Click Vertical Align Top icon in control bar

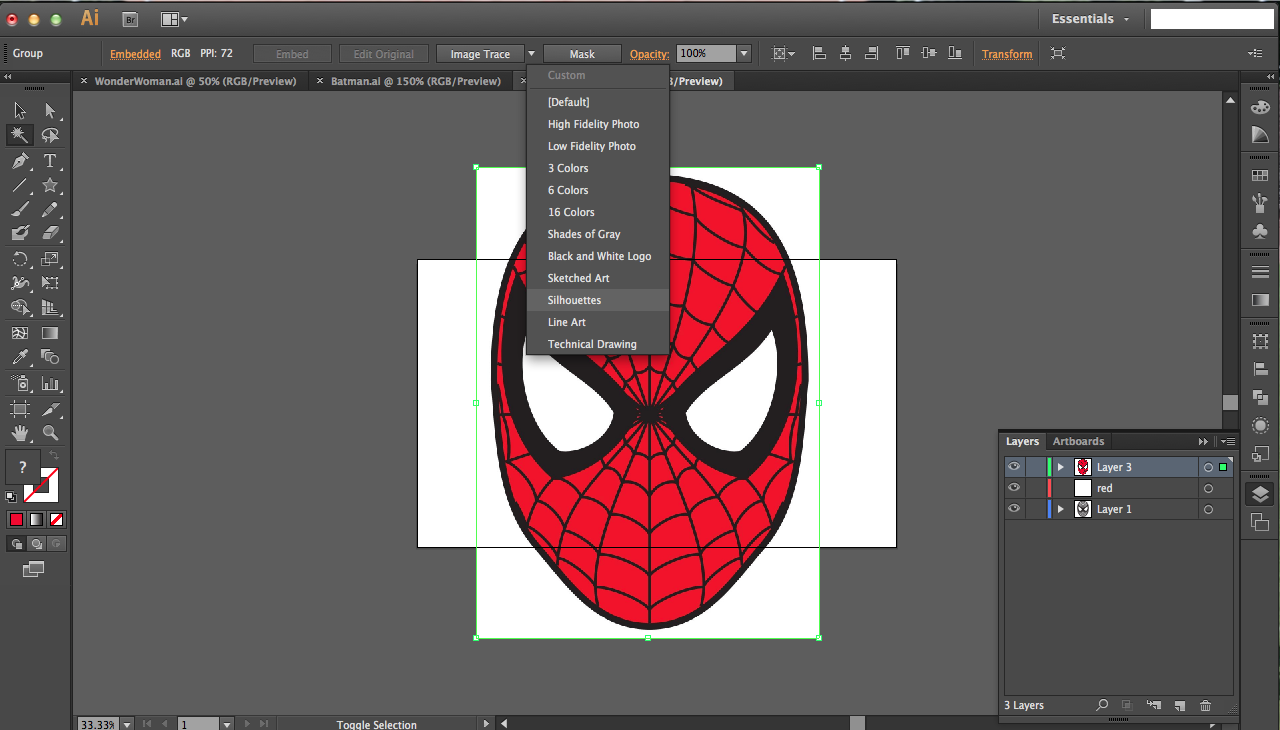903,53
